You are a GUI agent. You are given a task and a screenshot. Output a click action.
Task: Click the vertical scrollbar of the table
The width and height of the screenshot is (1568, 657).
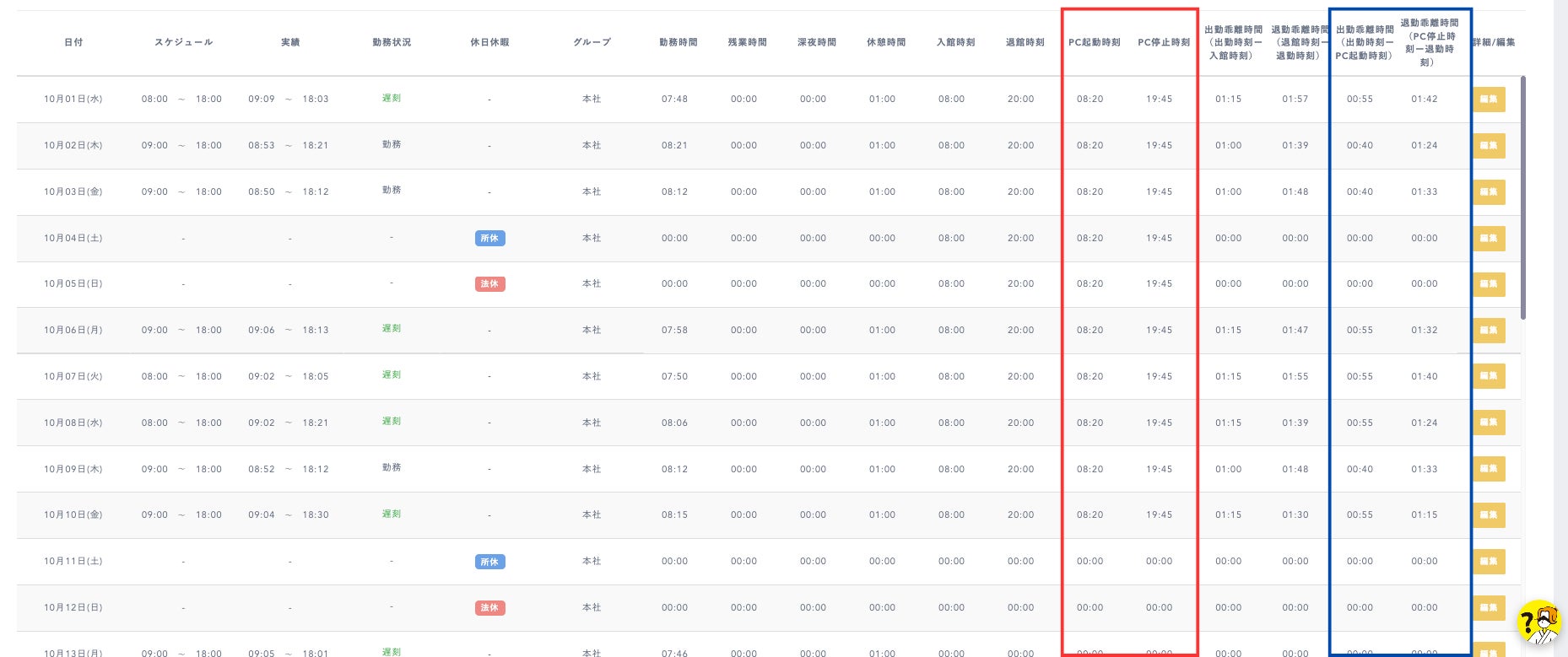(x=1523, y=198)
